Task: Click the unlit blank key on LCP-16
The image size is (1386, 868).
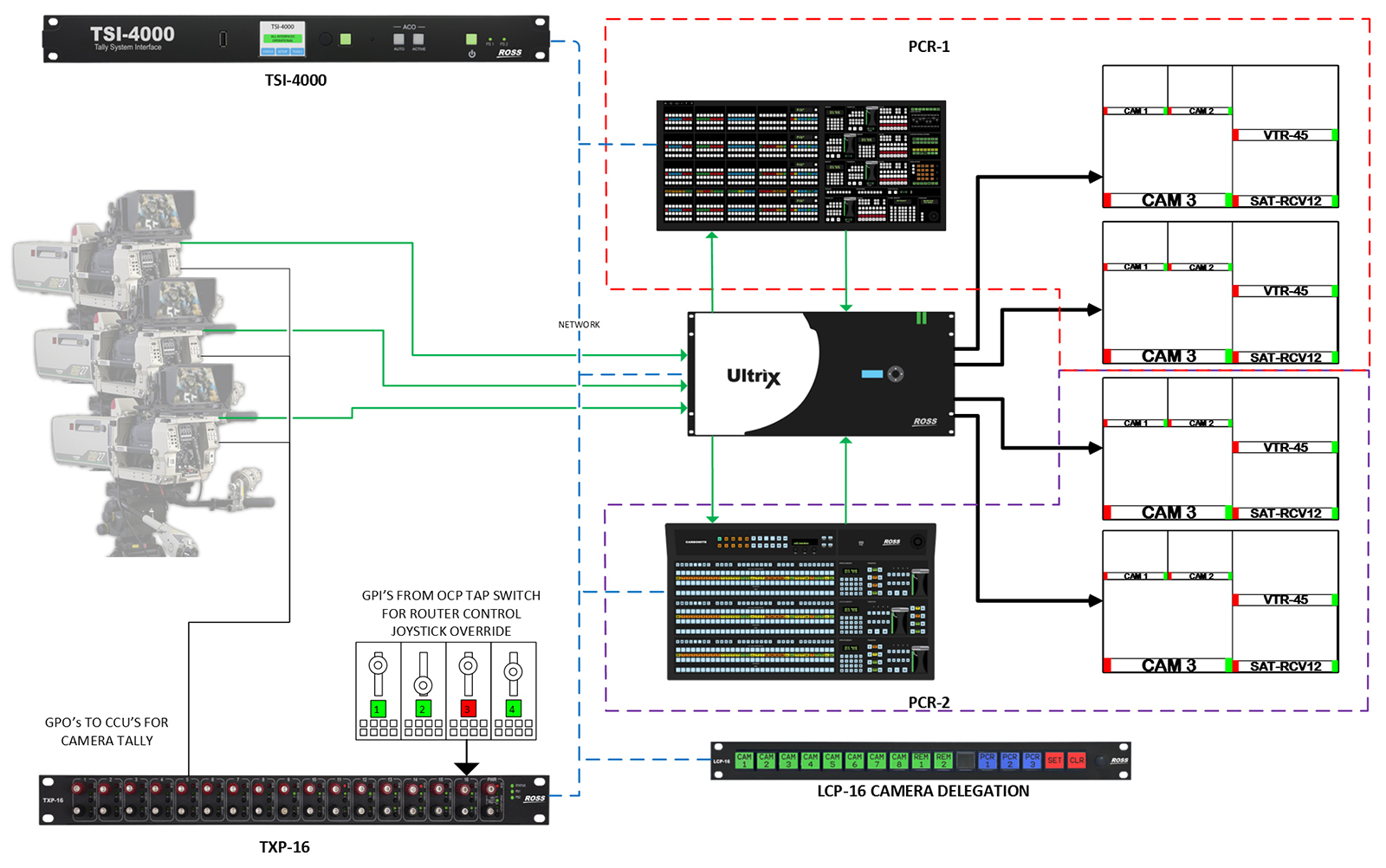Action: (x=966, y=761)
